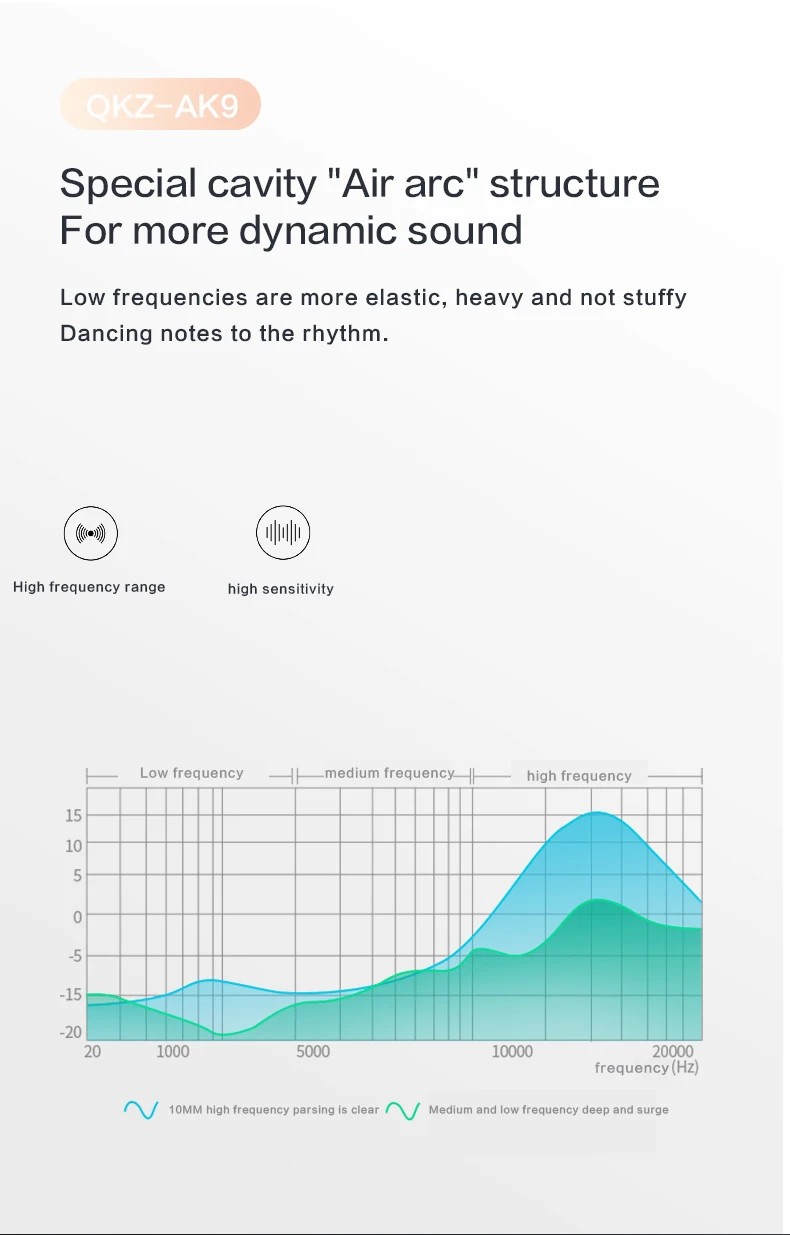The height and width of the screenshot is (1235, 790).
Task: Click "Medium and low frequency deep and surge" legend
Action: [548, 1110]
